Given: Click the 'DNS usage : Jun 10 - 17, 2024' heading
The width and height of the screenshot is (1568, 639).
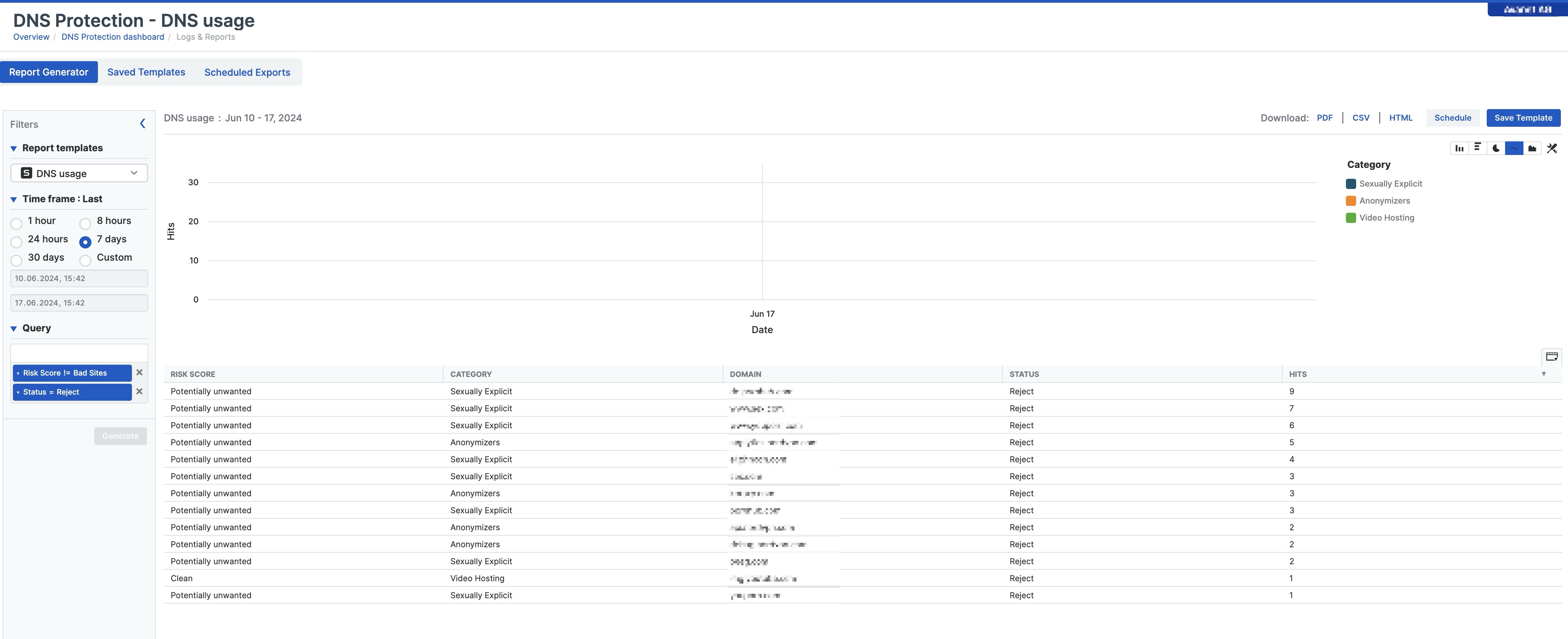Looking at the screenshot, I should click(x=233, y=118).
